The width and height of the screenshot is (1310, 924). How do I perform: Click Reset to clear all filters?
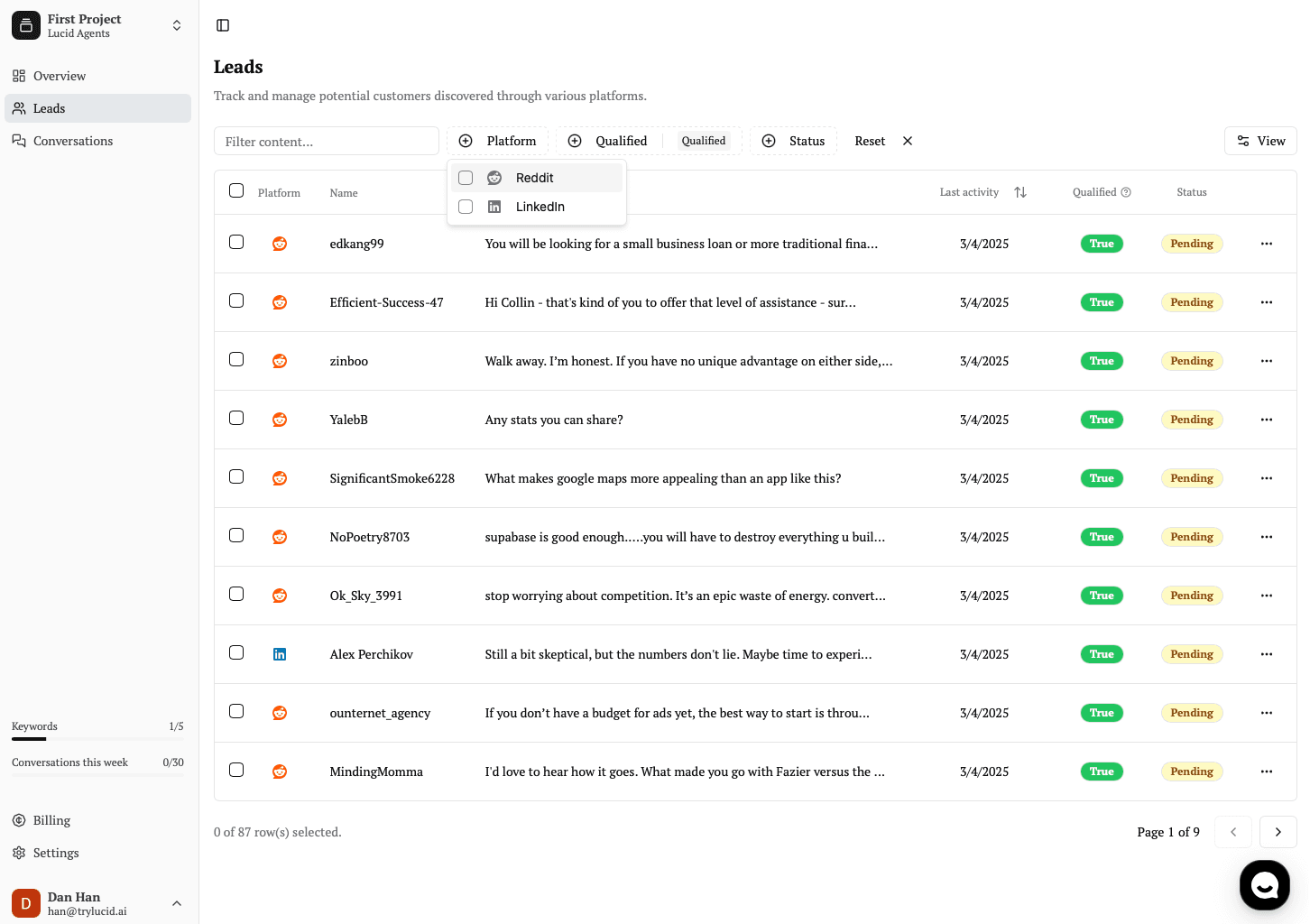(869, 141)
